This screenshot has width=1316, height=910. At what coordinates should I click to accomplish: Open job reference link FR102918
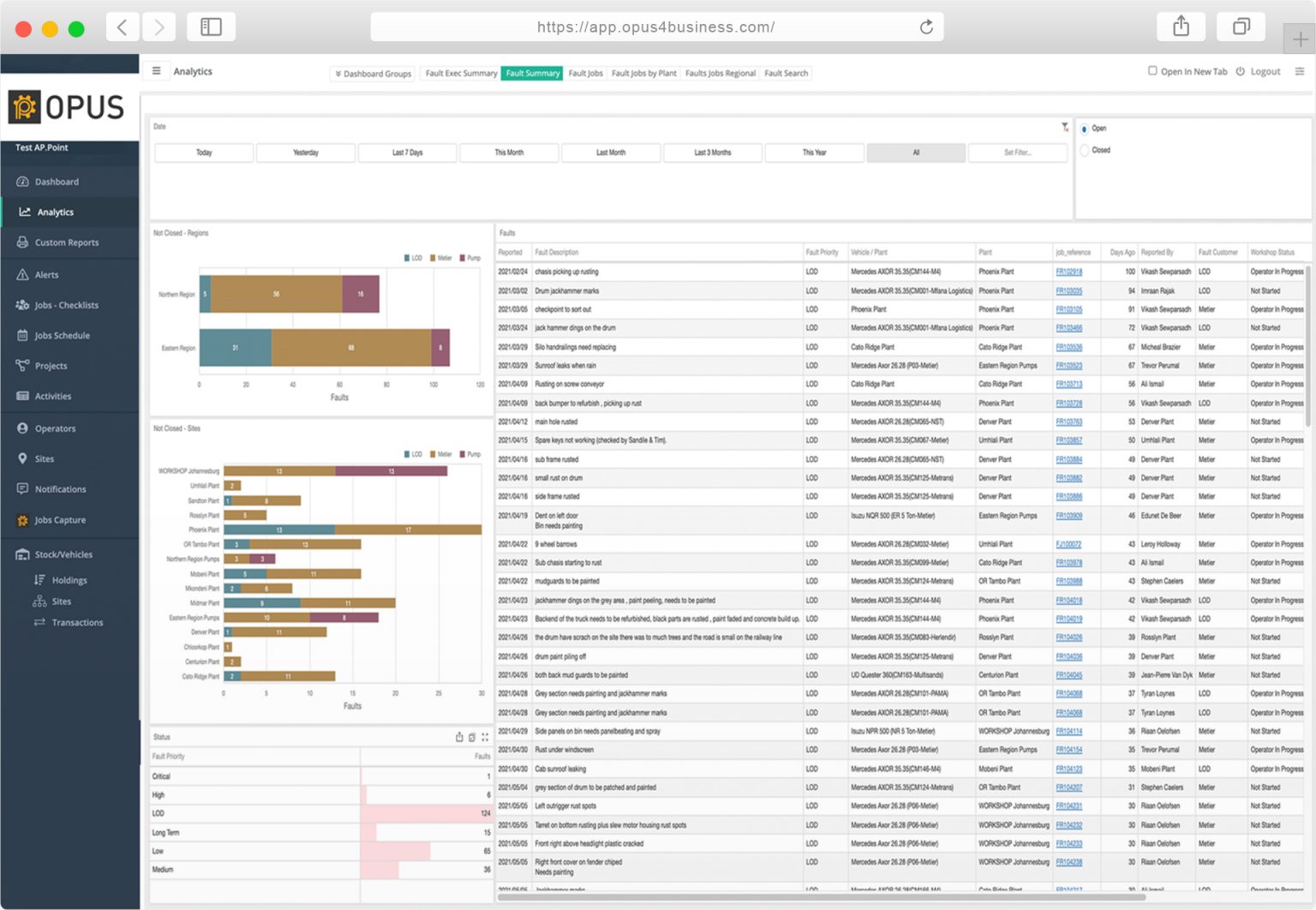tap(1068, 272)
